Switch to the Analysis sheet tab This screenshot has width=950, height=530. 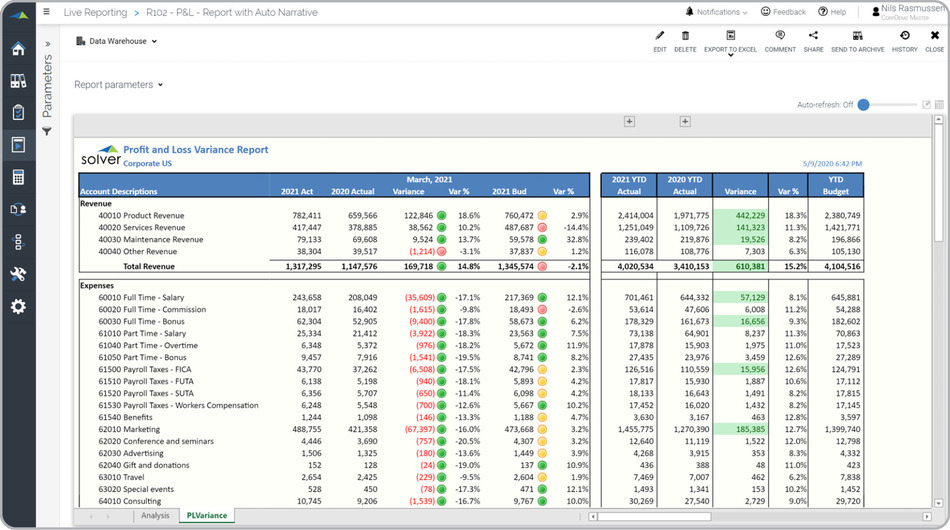[x=155, y=516]
